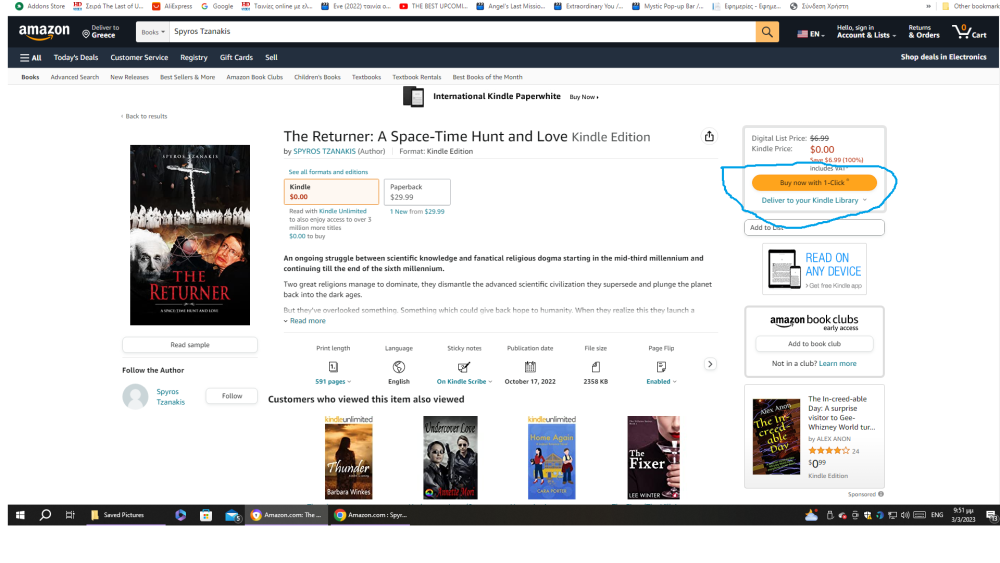Open Task View on taskbar
This screenshot has width=1000, height=563.
point(70,515)
